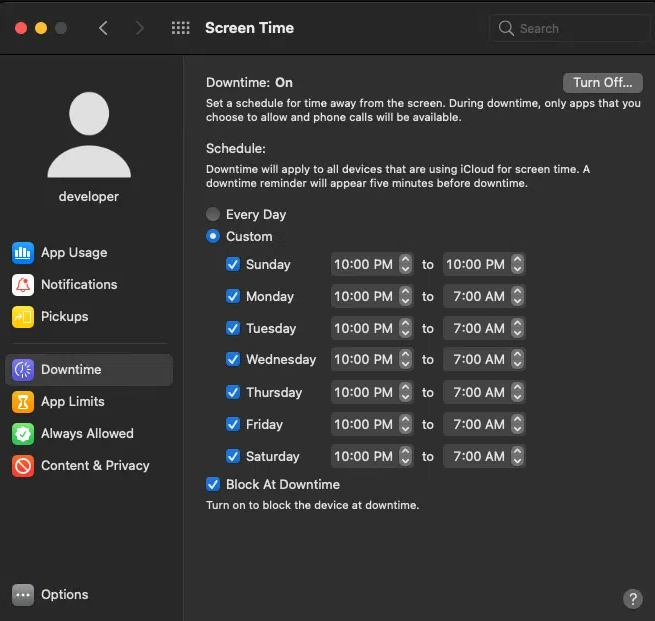Click the Notifications bell icon
The height and width of the screenshot is (621, 655).
pos(23,285)
